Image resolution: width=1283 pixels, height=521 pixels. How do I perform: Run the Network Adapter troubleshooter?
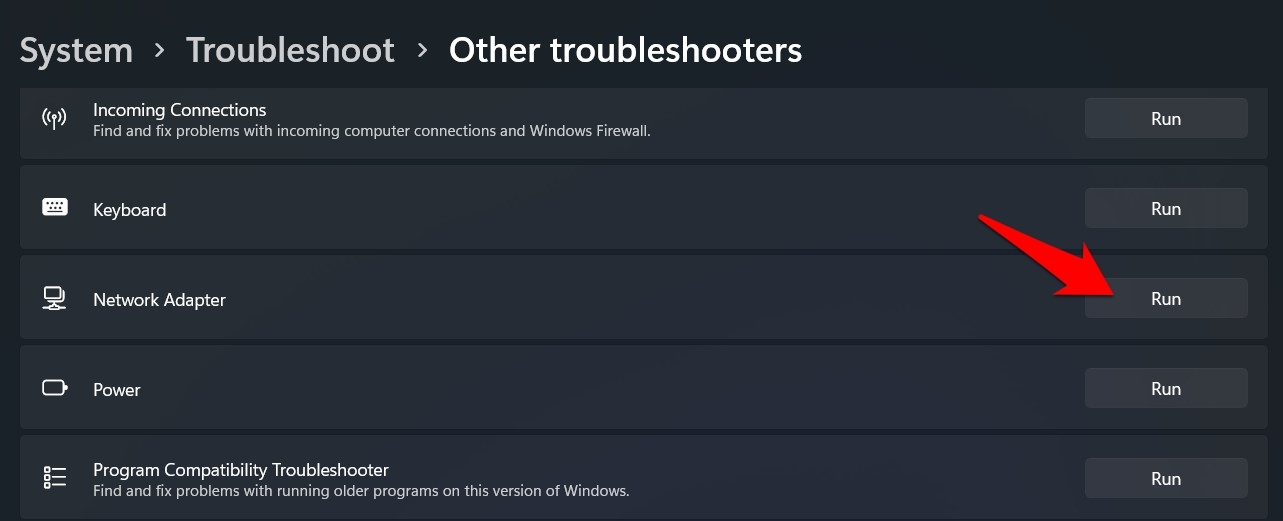[1165, 298]
